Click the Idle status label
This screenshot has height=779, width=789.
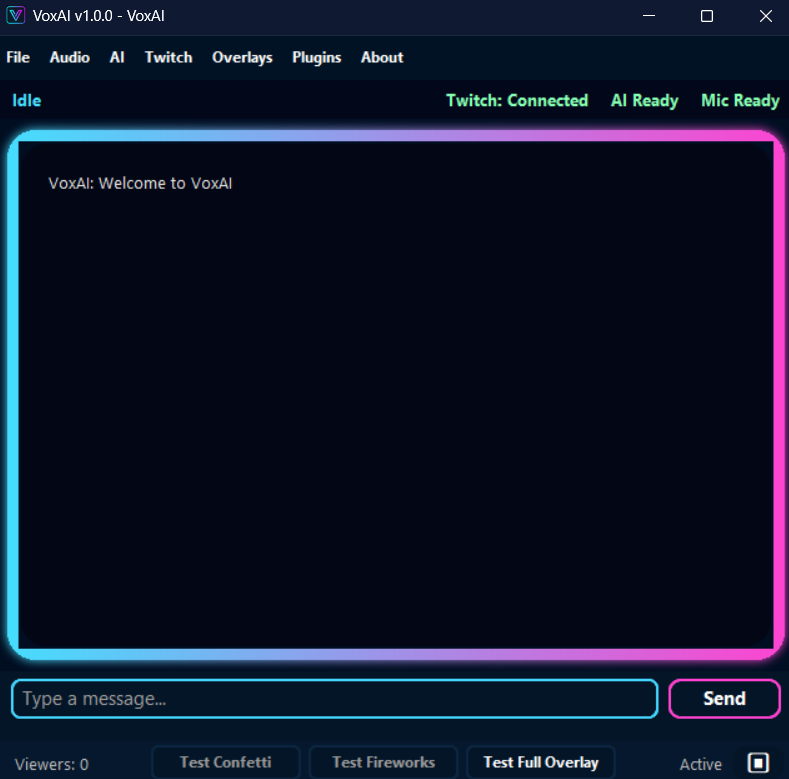coord(27,100)
